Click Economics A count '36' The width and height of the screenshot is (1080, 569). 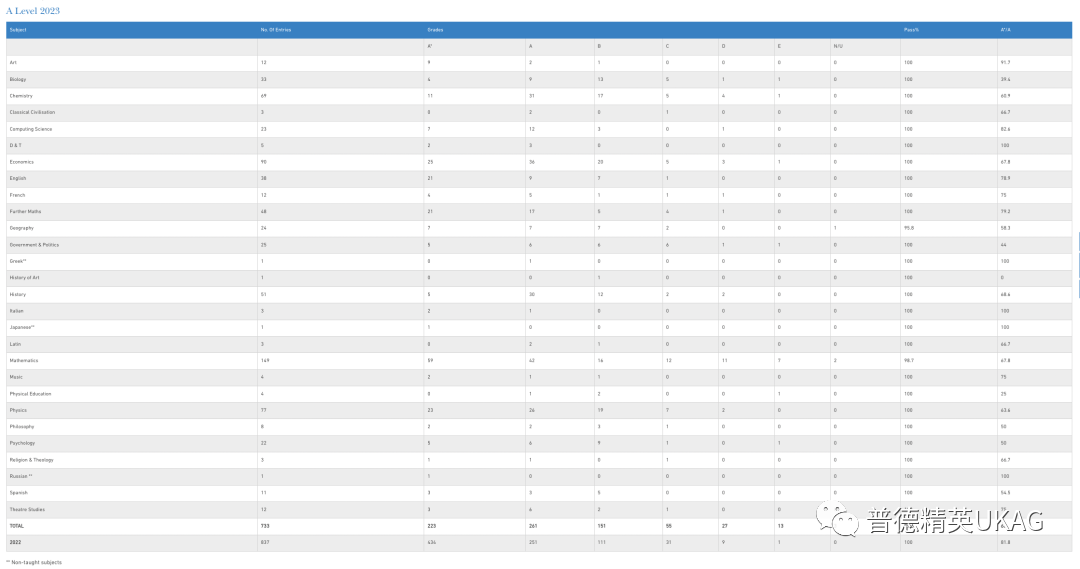(532, 162)
